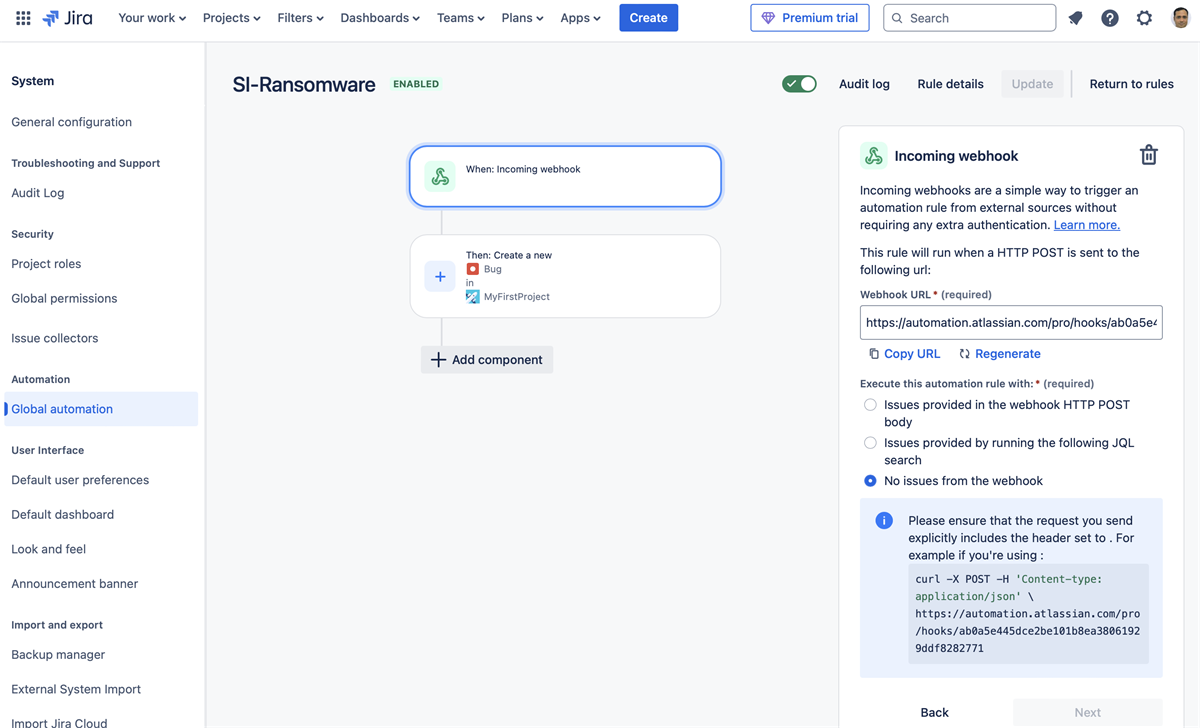1200x728 pixels.
Task: Open Issue collectors in sidebar
Action: click(x=55, y=338)
